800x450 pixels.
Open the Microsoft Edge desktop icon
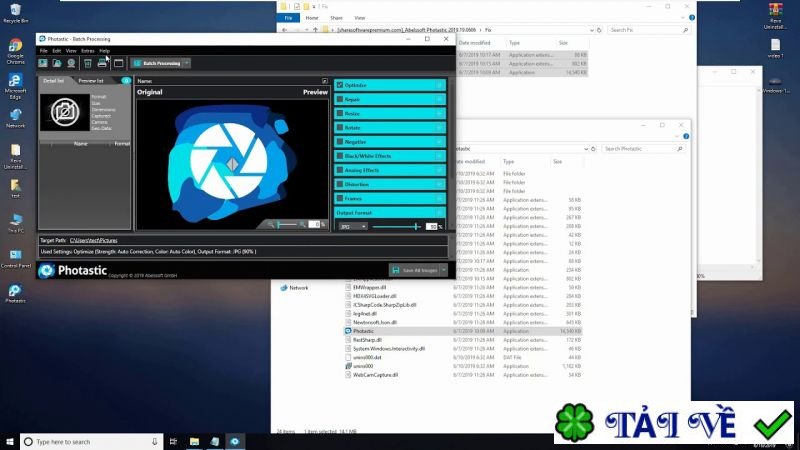coord(15,86)
